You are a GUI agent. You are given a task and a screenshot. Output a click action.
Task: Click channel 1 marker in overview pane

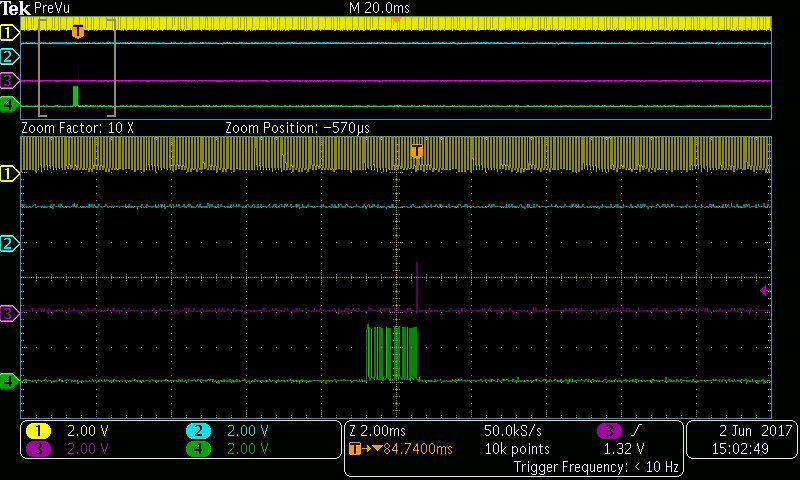click(9, 33)
